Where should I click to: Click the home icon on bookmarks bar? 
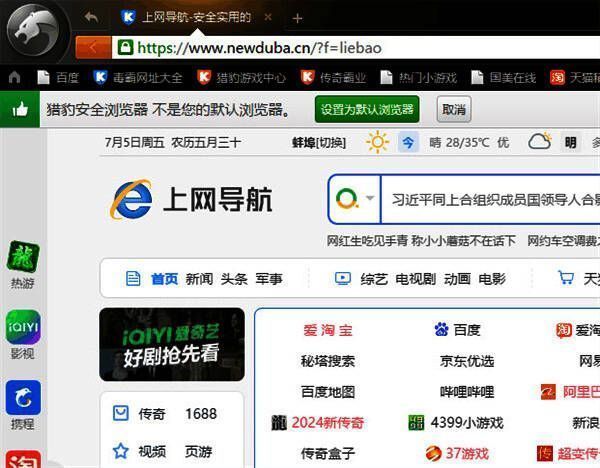pos(14,77)
